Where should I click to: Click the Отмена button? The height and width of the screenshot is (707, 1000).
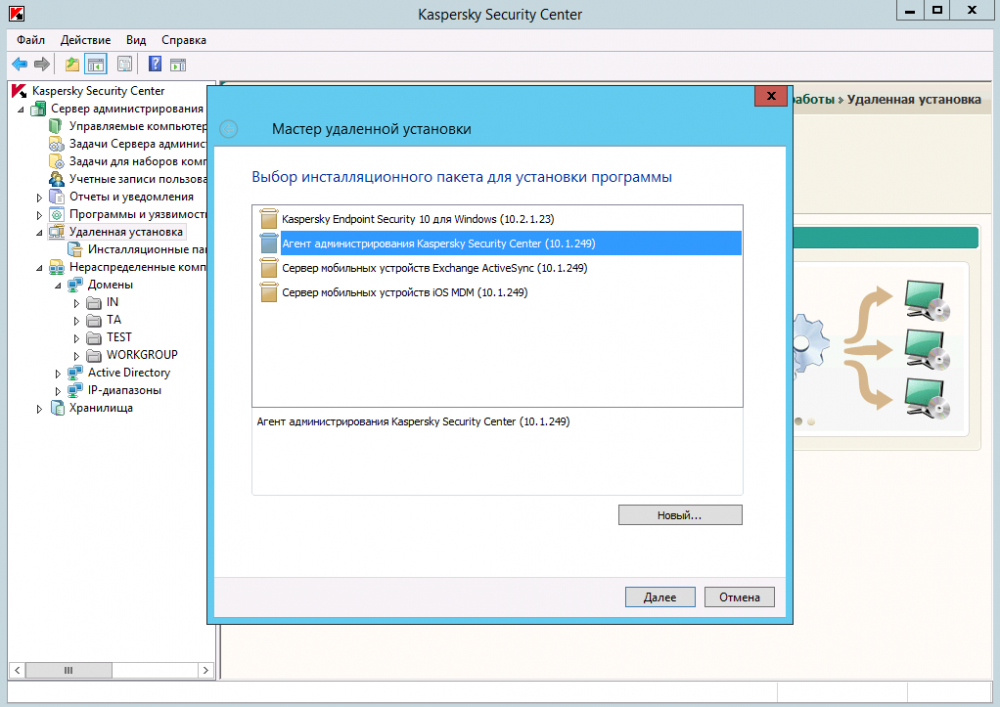click(x=739, y=597)
